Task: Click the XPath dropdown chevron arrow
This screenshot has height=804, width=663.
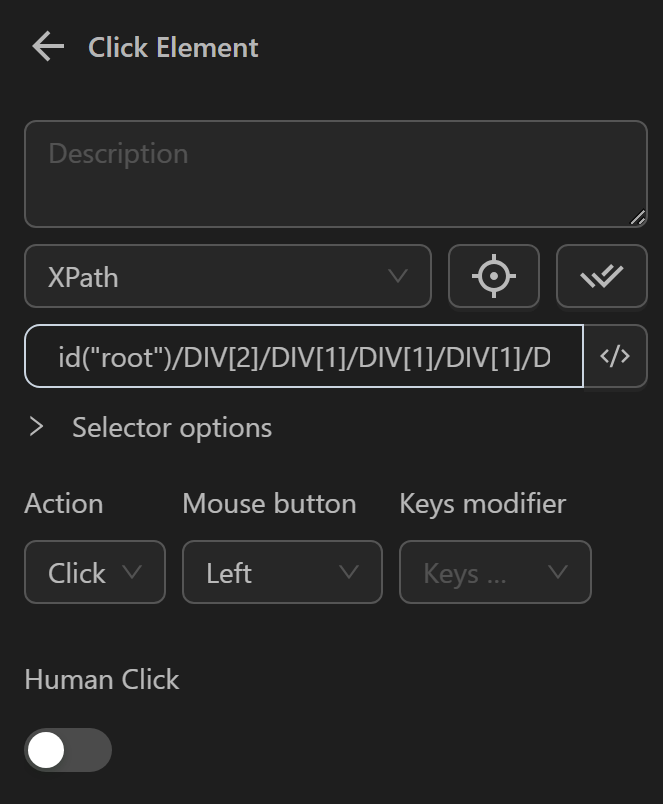Action: 400,277
